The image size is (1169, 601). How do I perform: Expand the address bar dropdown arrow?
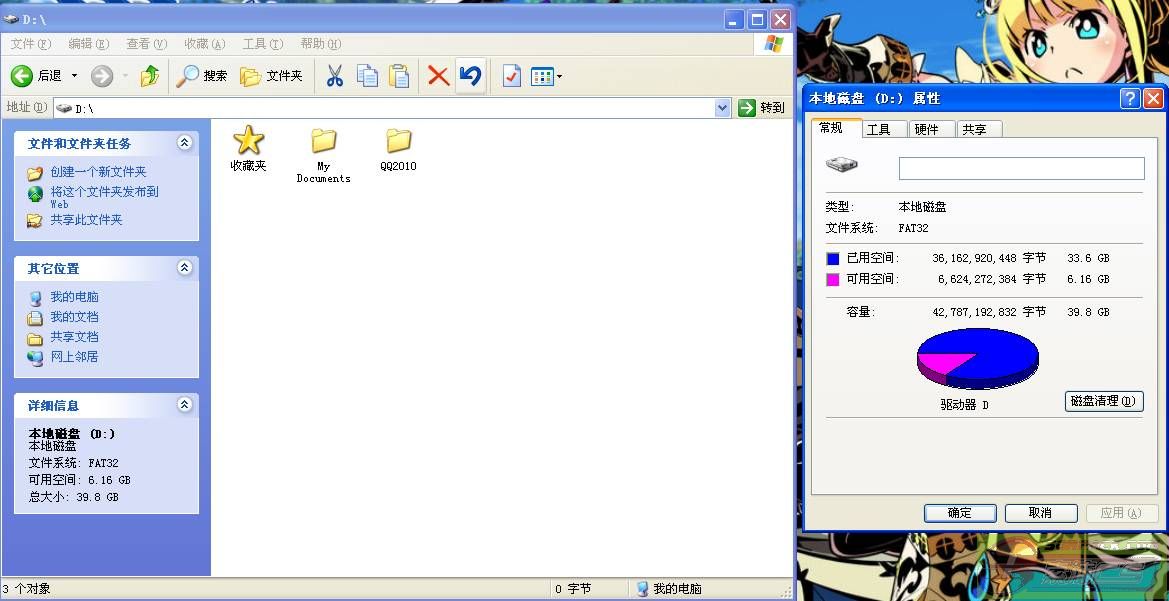[x=723, y=108]
